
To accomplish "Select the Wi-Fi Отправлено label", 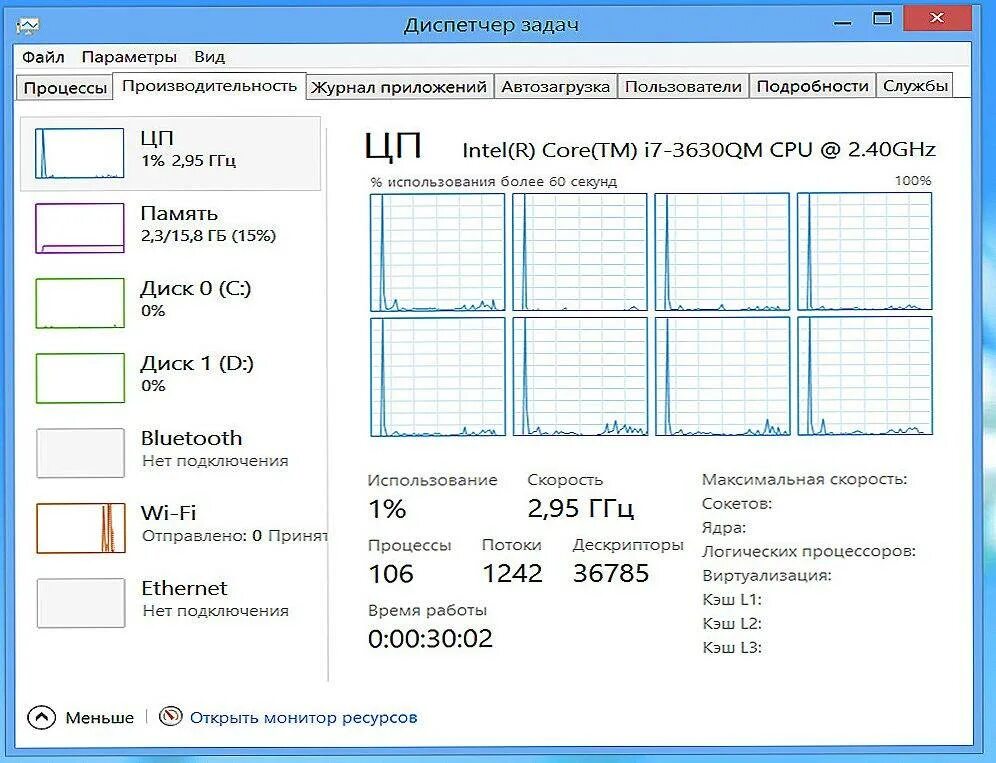I will [x=234, y=524].
